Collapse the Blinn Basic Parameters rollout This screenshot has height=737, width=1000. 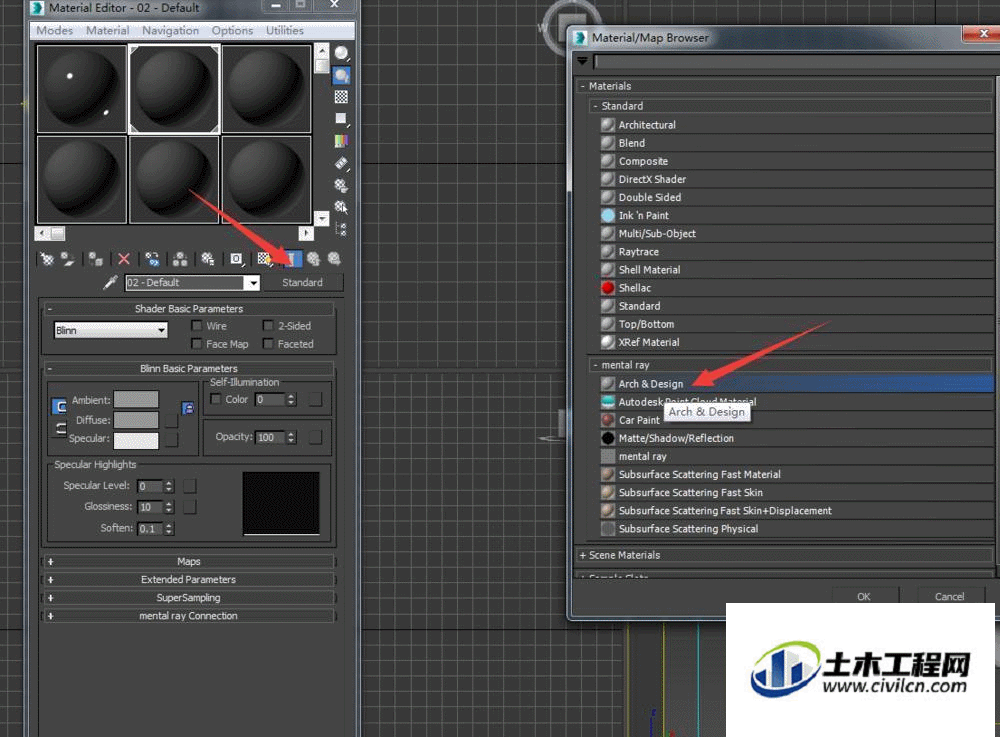189,368
